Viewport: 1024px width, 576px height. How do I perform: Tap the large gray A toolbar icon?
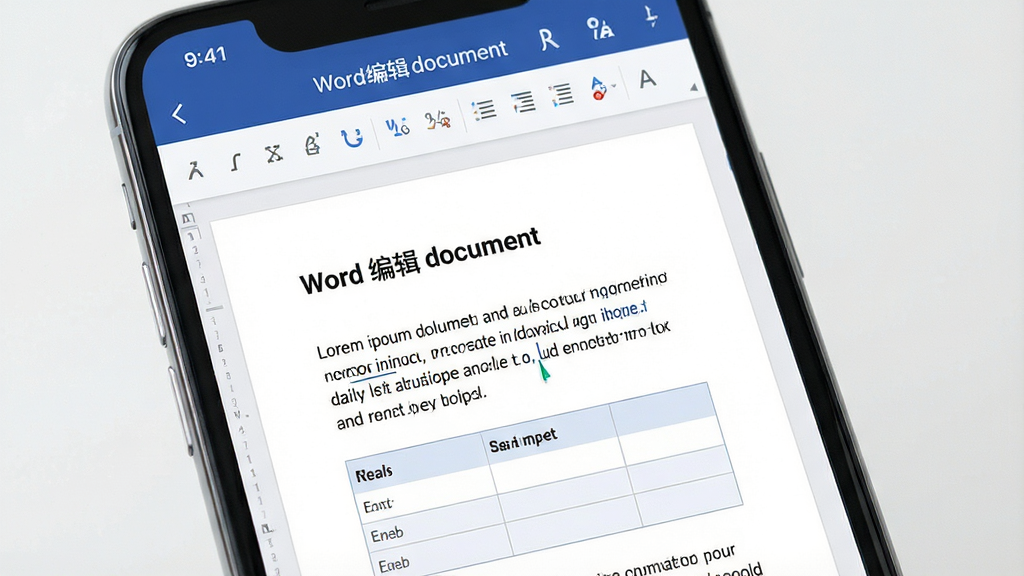[x=647, y=79]
